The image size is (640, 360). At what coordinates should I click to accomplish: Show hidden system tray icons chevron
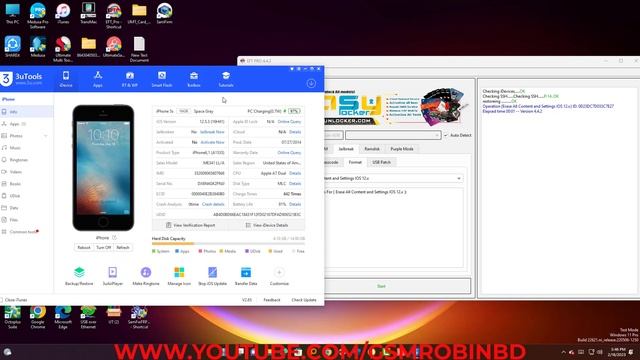click(x=564, y=352)
